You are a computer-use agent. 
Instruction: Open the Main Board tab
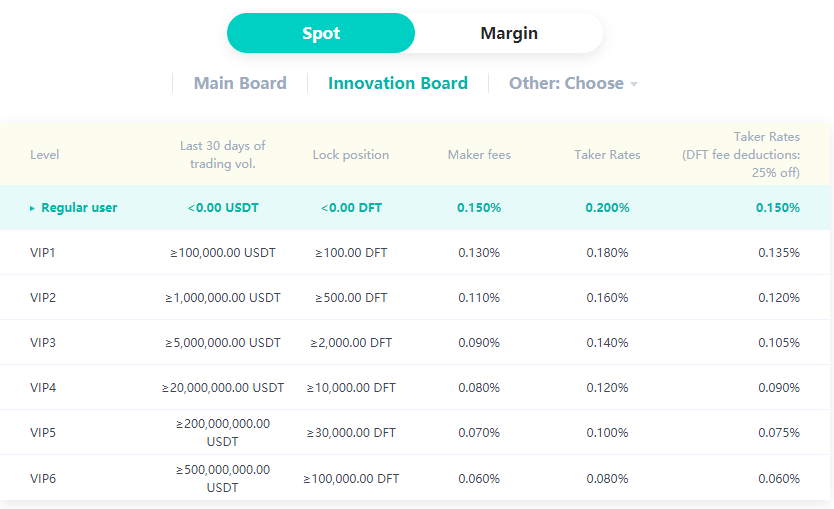tap(240, 83)
